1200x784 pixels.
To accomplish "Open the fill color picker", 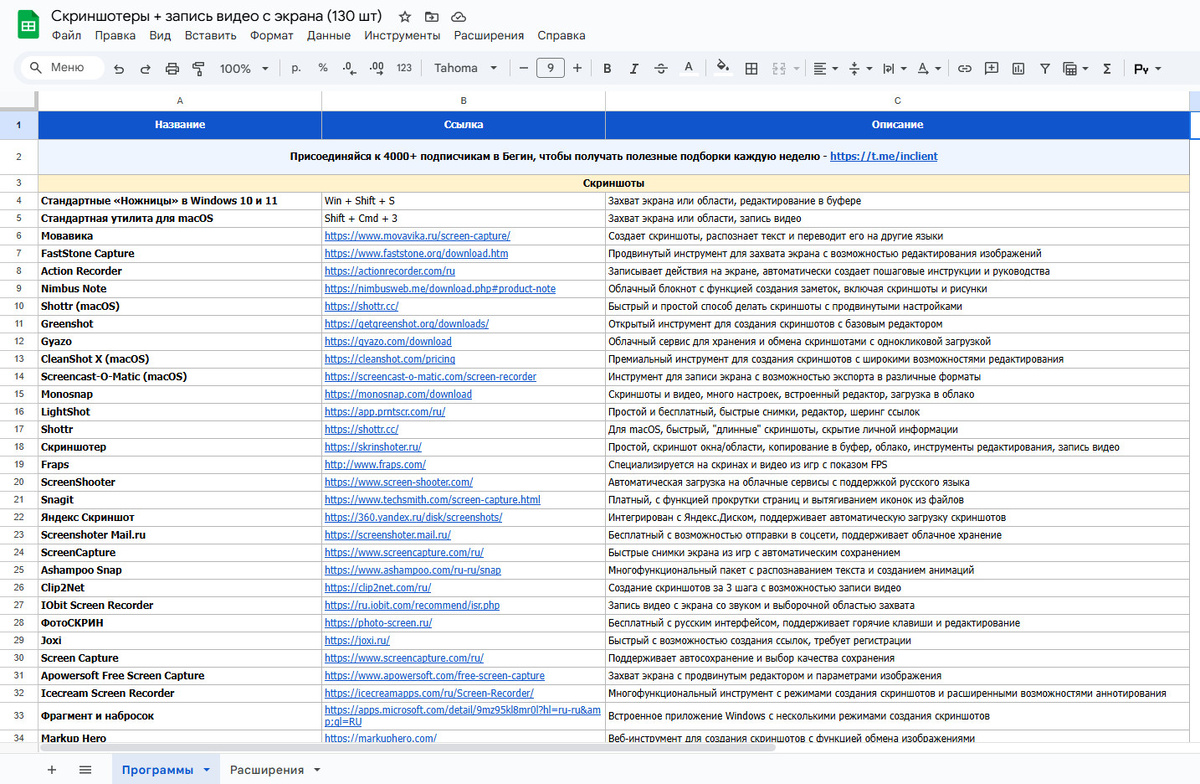I will point(724,68).
